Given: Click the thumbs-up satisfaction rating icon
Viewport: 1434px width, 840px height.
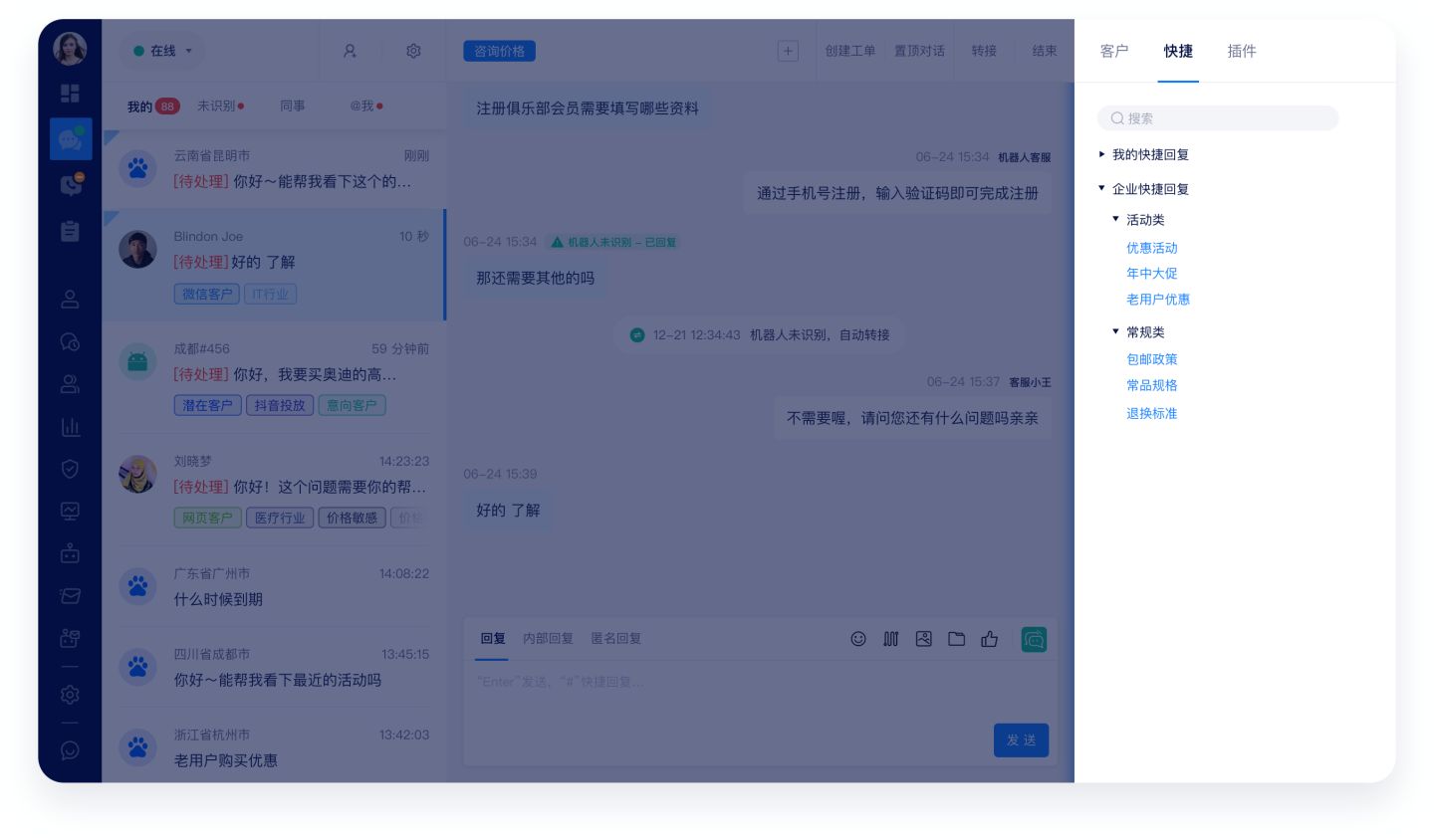Looking at the screenshot, I should (x=990, y=639).
